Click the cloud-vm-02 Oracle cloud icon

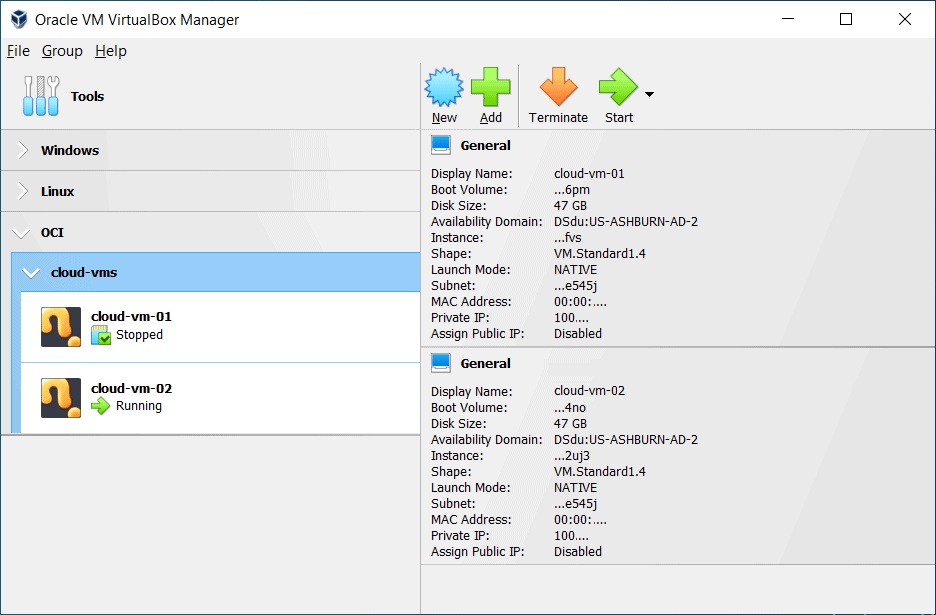(61, 398)
